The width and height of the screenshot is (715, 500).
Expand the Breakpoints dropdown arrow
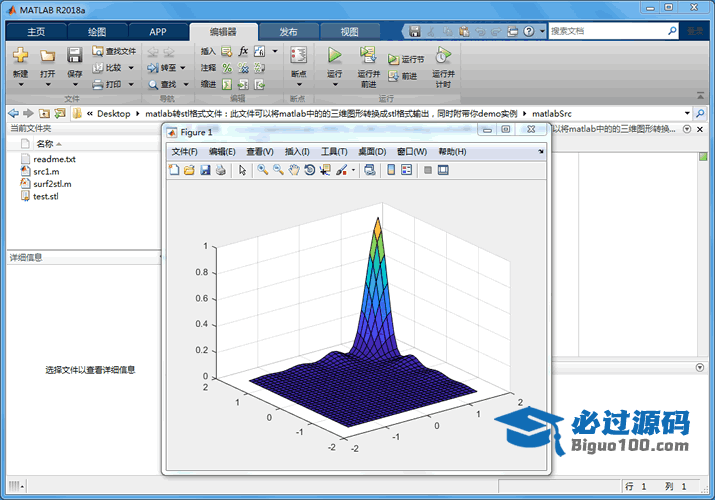pos(299,85)
